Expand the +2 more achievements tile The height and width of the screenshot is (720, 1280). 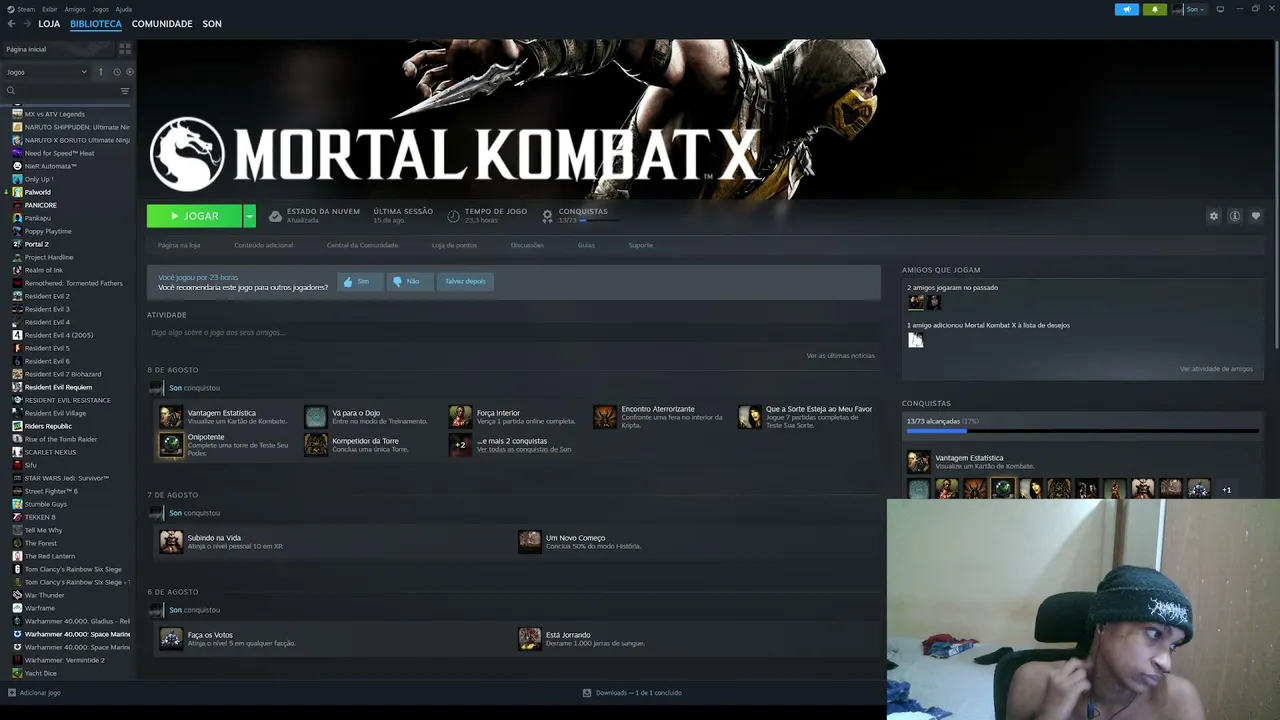pyautogui.click(x=460, y=445)
